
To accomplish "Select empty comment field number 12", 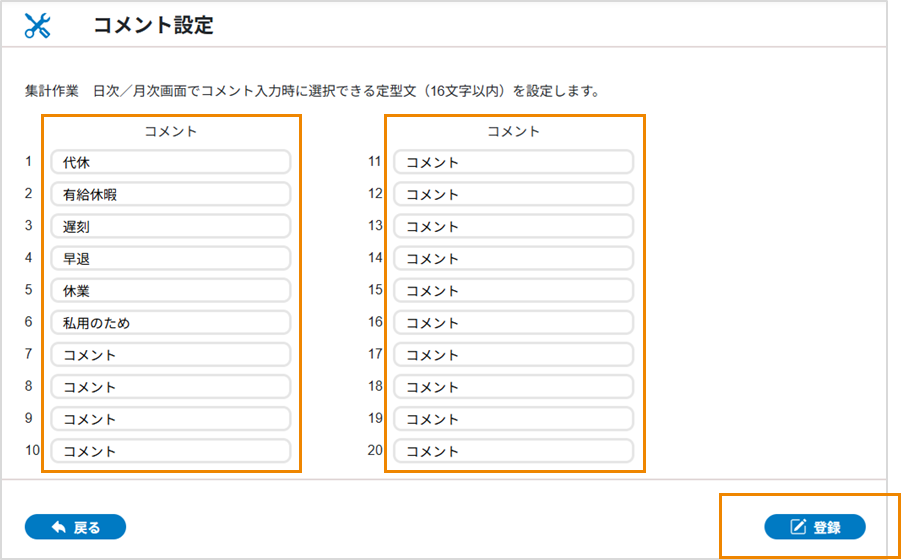I will tap(513, 194).
